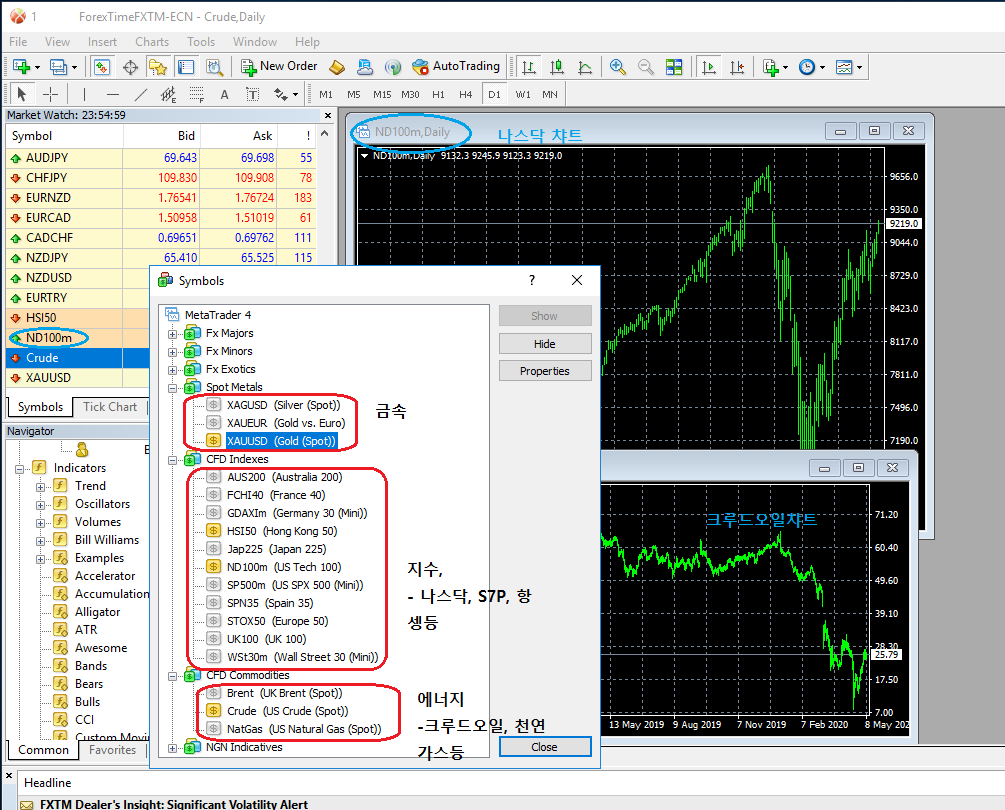Expand Fx Exotics group
This screenshot has width=1005, height=810.
coord(172,370)
